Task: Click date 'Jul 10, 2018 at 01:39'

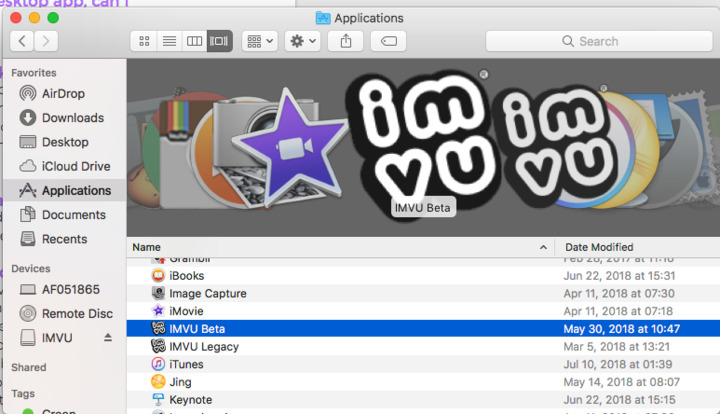Action: pyautogui.click(x=618, y=364)
